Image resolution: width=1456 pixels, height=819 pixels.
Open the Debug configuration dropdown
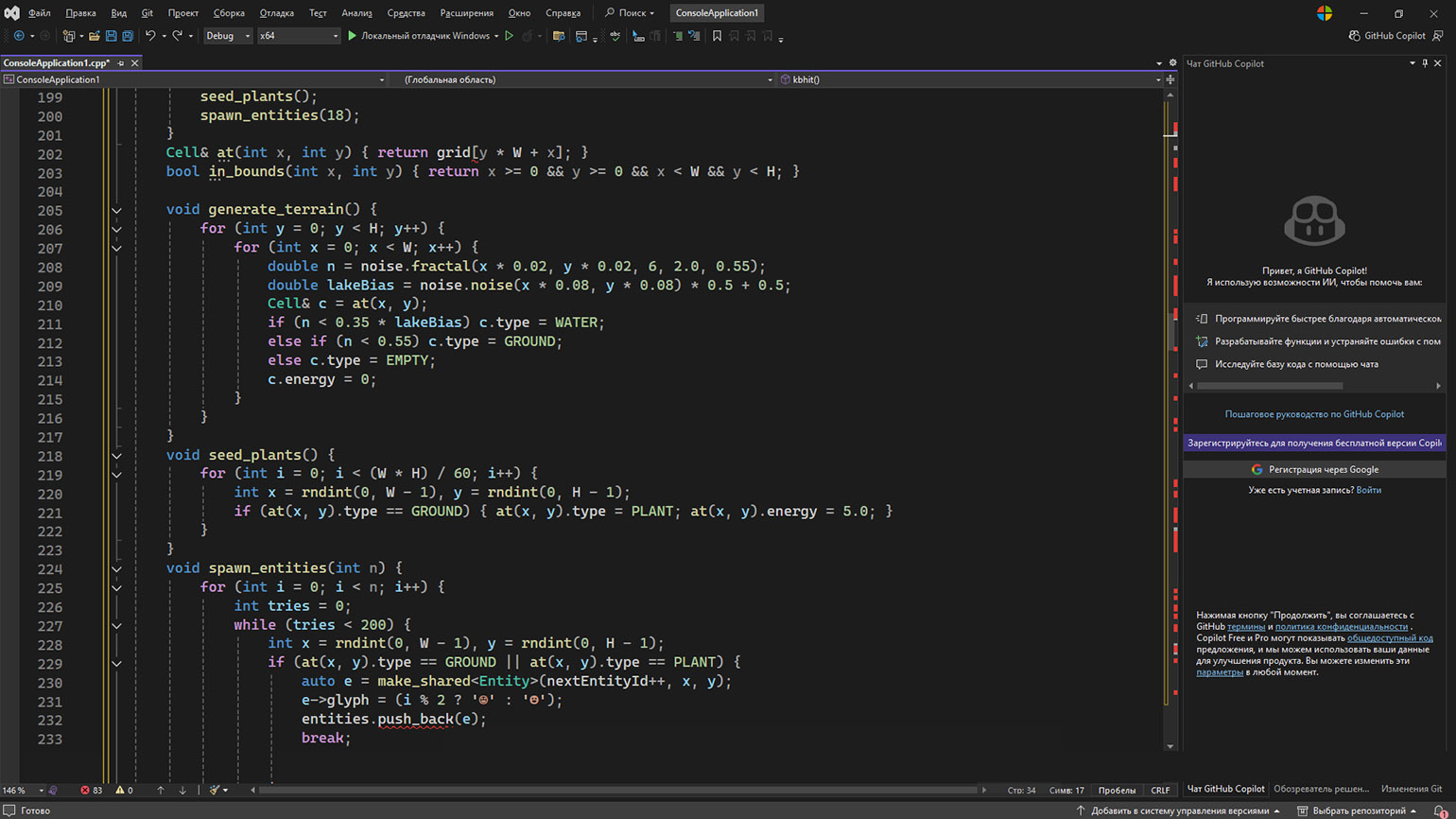coord(228,36)
